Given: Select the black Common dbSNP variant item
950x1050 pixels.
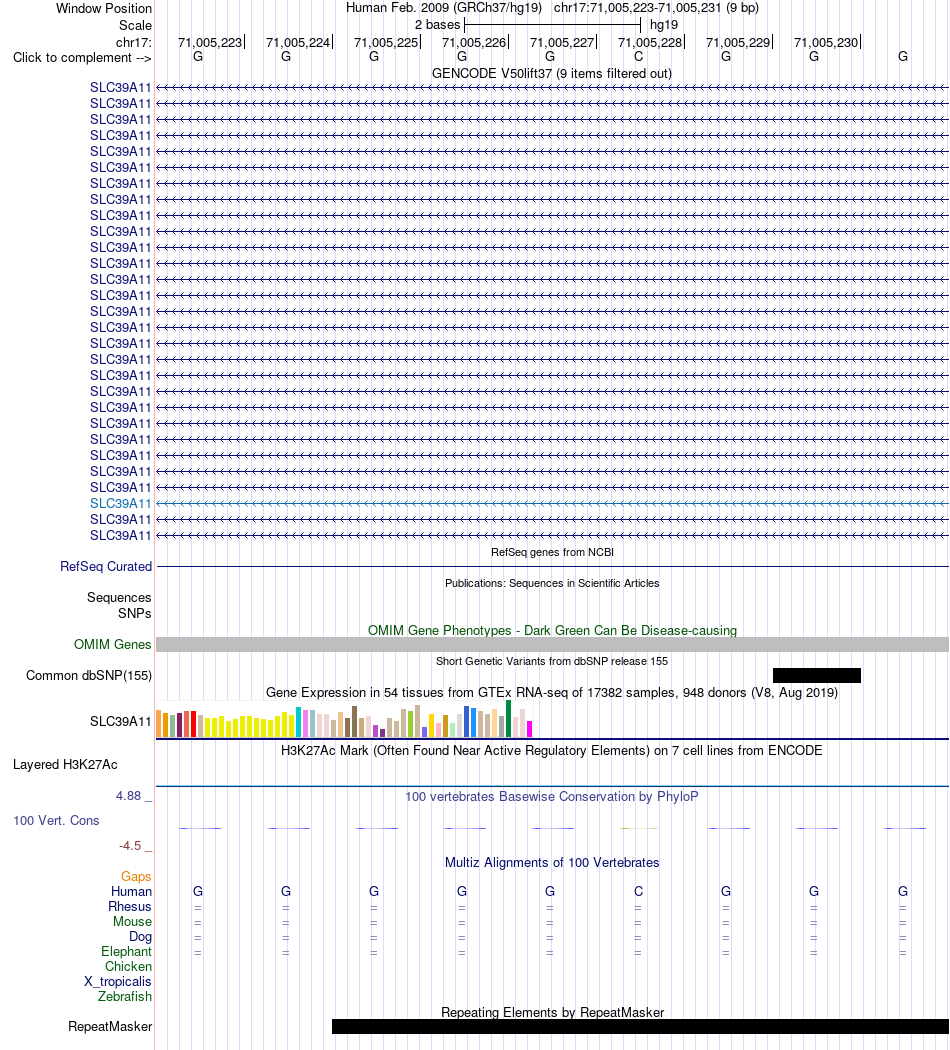Looking at the screenshot, I should click(x=817, y=676).
